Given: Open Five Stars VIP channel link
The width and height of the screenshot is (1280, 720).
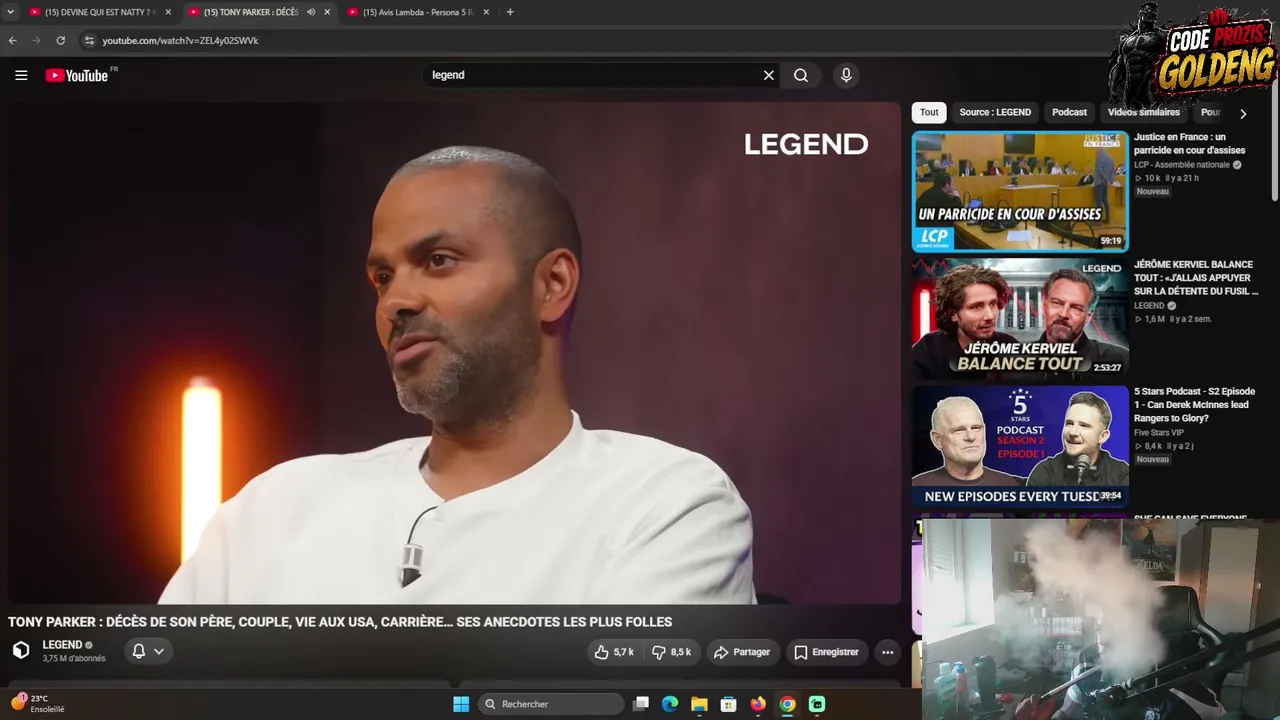Looking at the screenshot, I should click(1159, 433).
